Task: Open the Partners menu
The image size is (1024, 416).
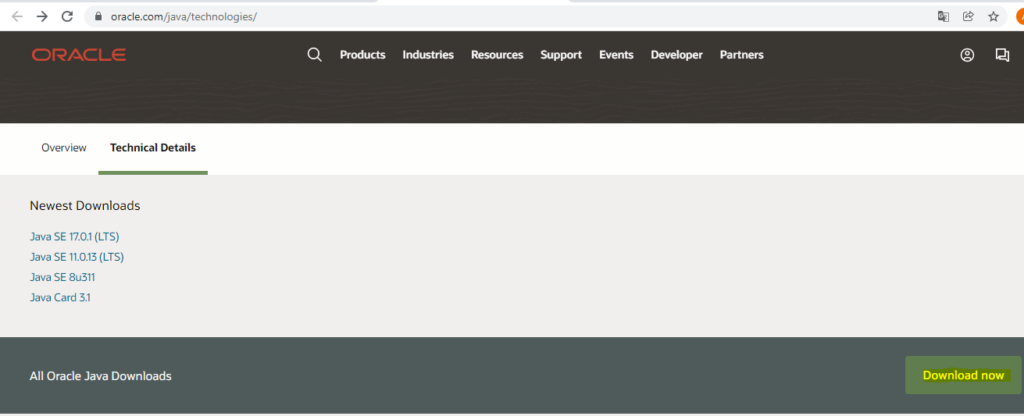Action: point(742,55)
